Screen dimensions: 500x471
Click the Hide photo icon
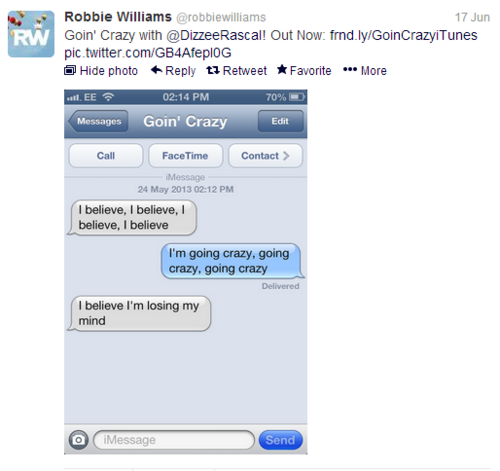[70, 70]
